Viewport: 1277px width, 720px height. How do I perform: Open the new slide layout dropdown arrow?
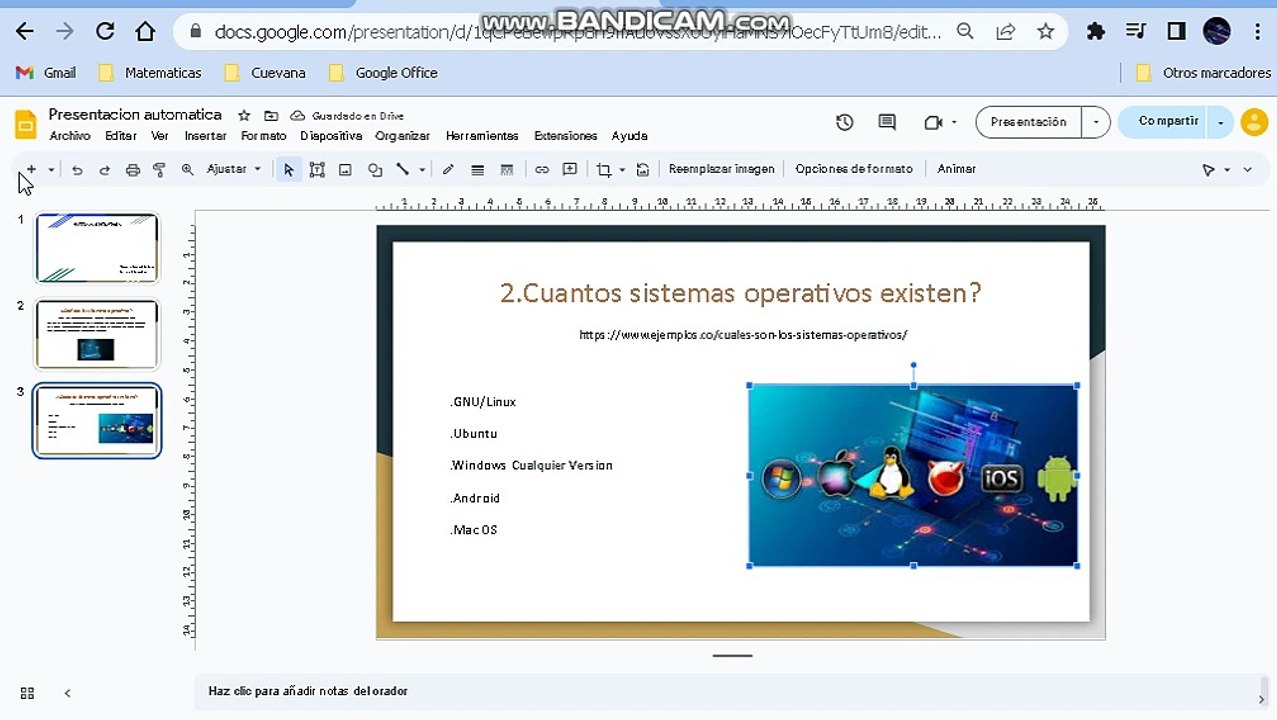pyautogui.click(x=51, y=170)
